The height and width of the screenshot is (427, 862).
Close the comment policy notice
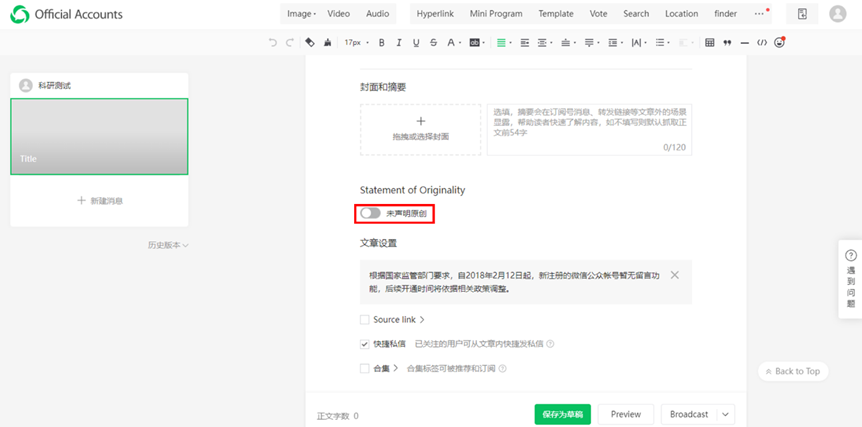[675, 275]
